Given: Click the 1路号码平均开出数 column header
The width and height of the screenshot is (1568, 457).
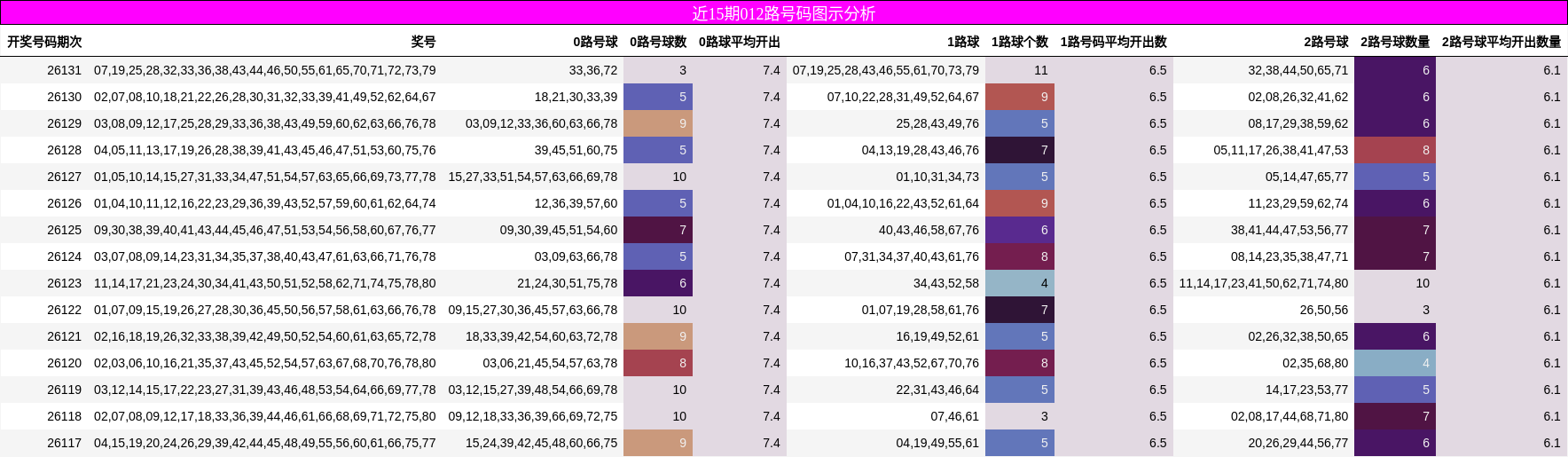Looking at the screenshot, I should coord(1114,42).
